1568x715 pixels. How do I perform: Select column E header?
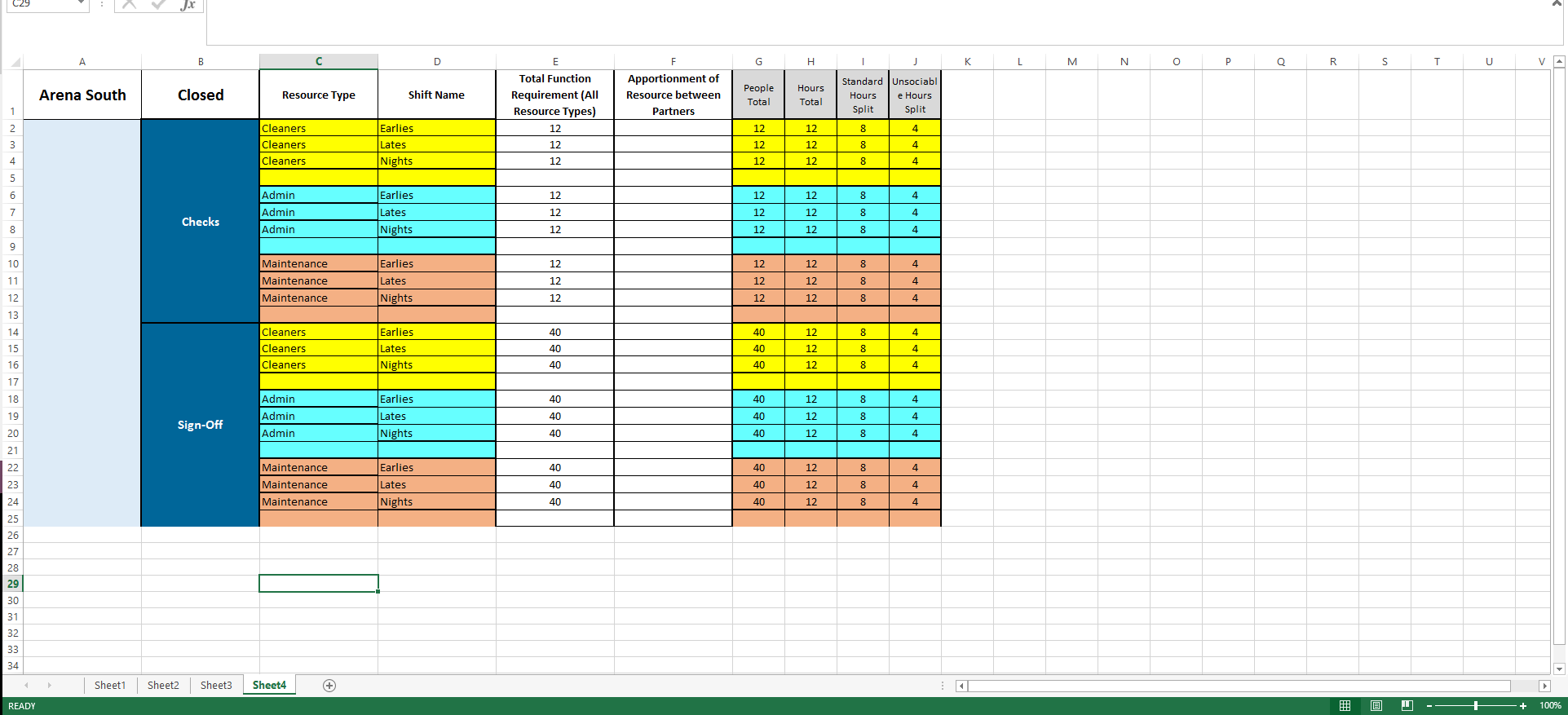[x=555, y=62]
